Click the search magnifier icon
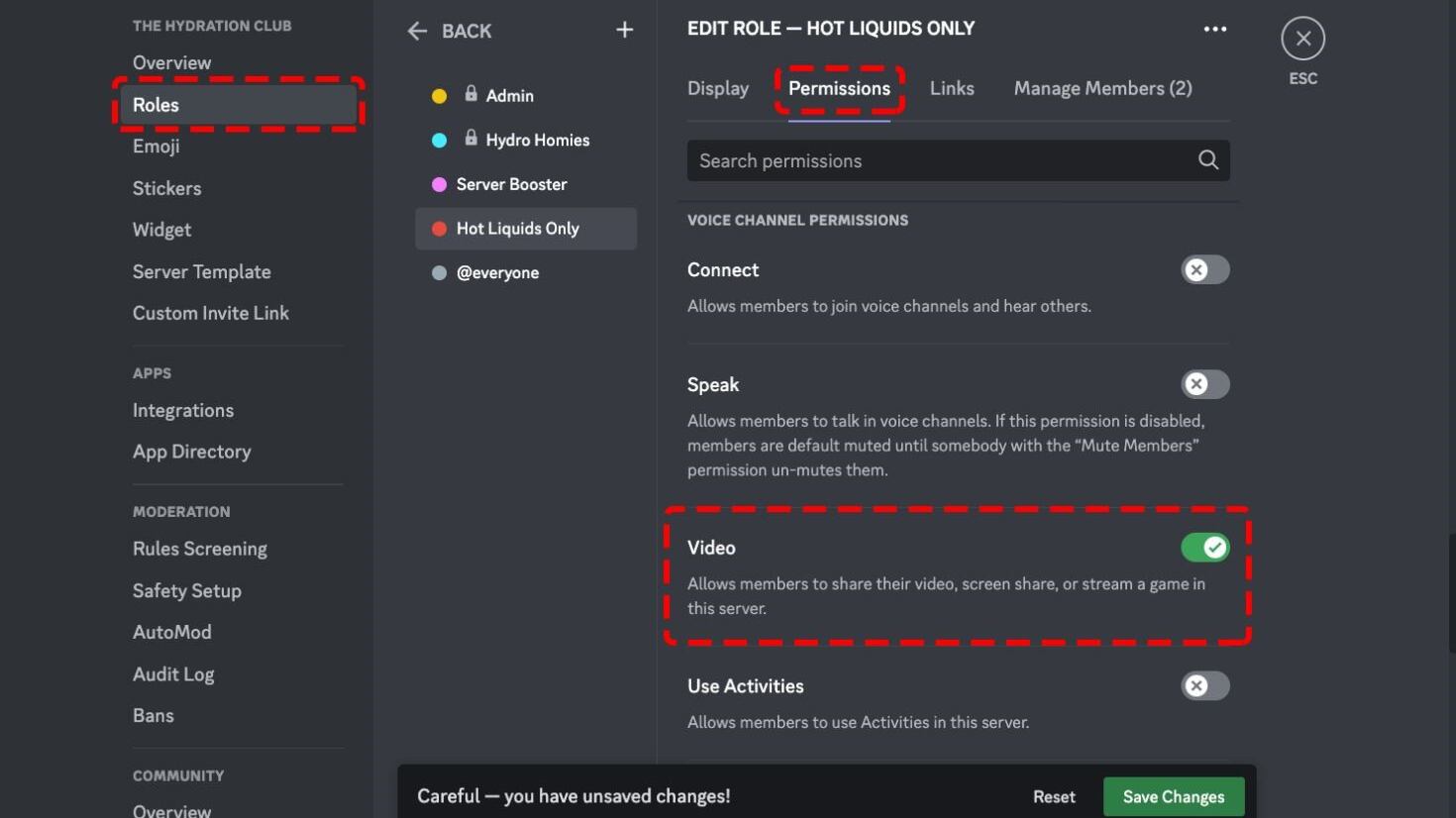Viewport: 1456px width, 818px height. [x=1207, y=160]
